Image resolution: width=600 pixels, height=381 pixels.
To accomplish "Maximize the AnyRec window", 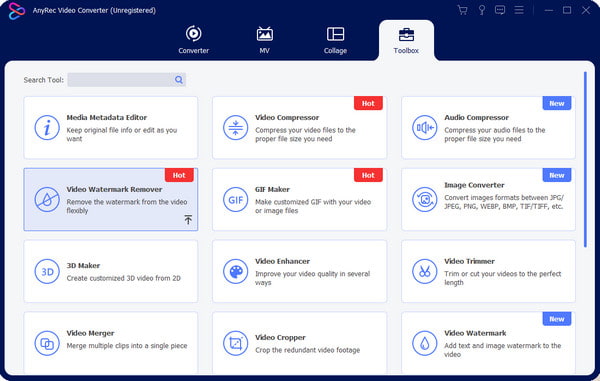I will (x=567, y=10).
